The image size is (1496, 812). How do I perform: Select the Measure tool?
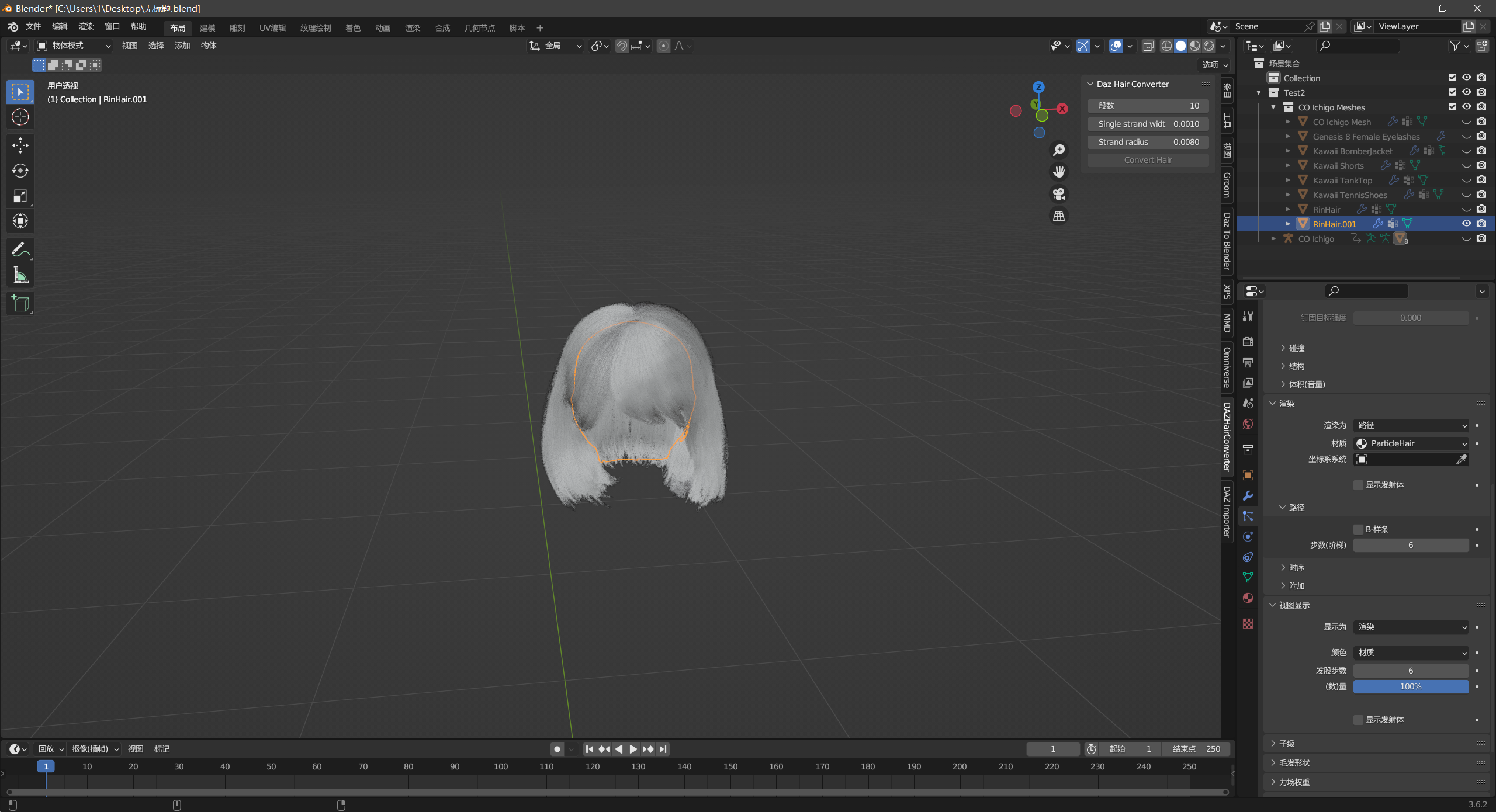point(20,276)
